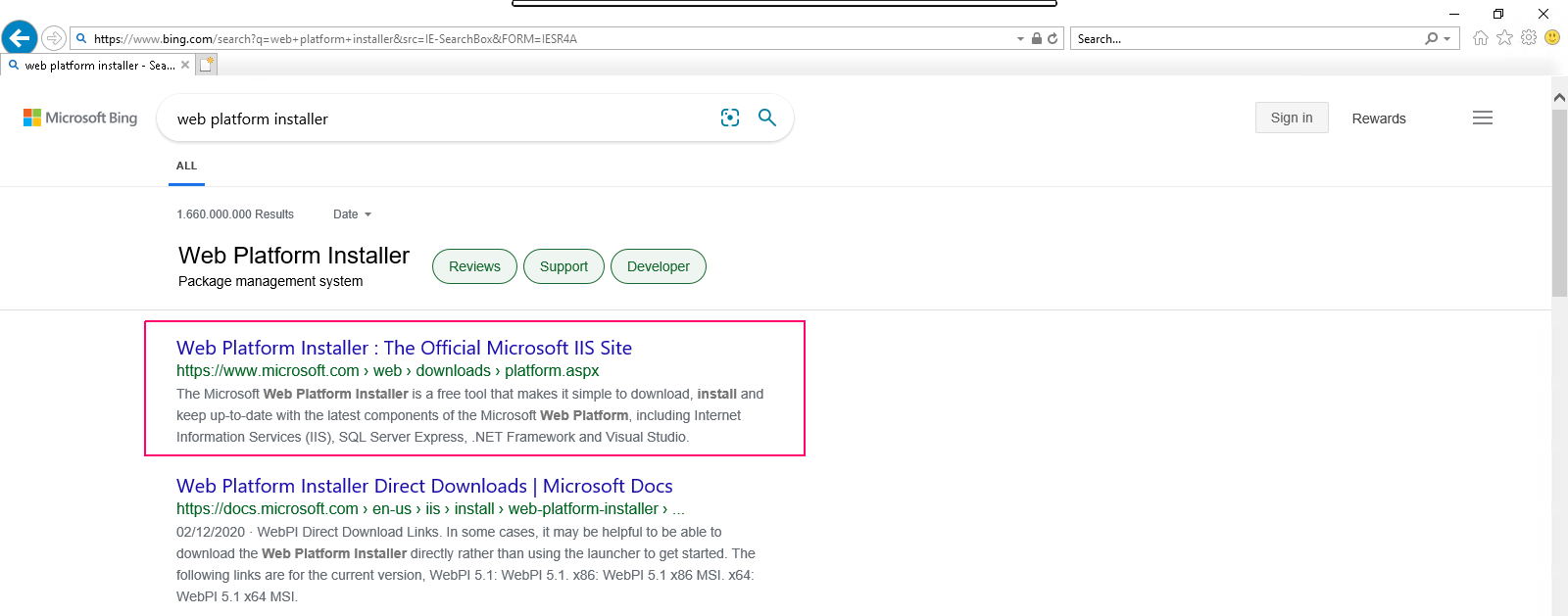The height and width of the screenshot is (616, 1568).
Task: Minimize the Internet Explorer window
Action: (x=1454, y=14)
